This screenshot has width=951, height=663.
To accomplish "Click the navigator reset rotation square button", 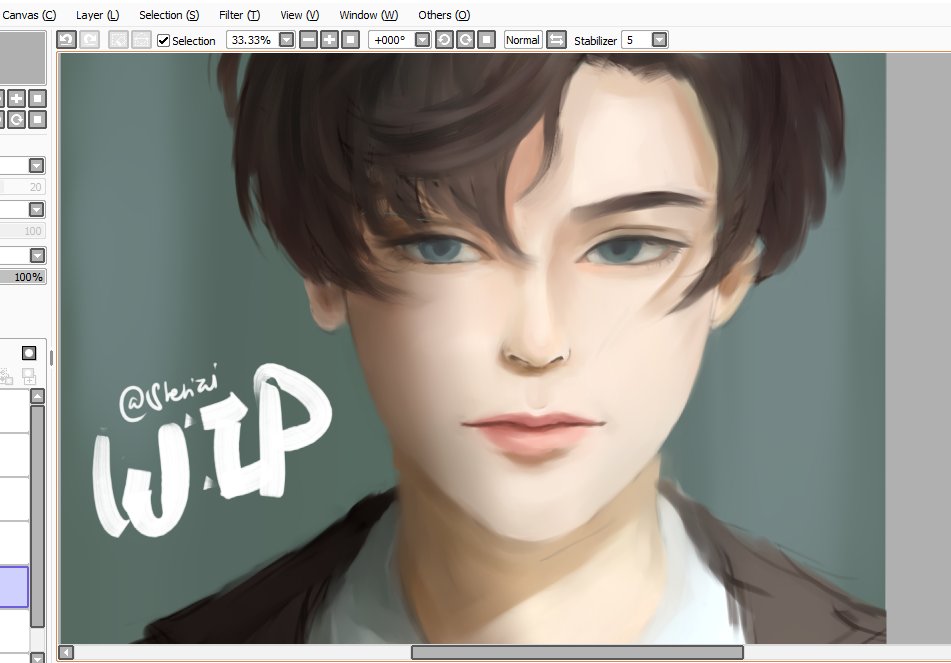I will 38,119.
